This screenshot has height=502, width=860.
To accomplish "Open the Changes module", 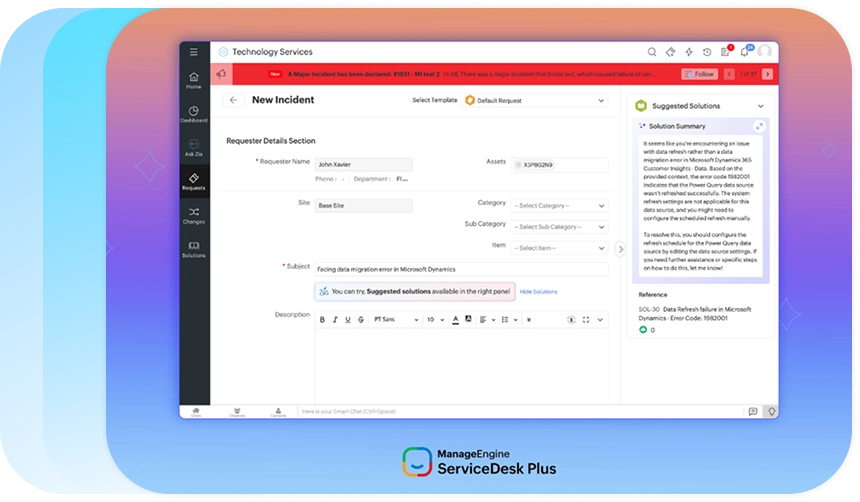I will point(194,216).
